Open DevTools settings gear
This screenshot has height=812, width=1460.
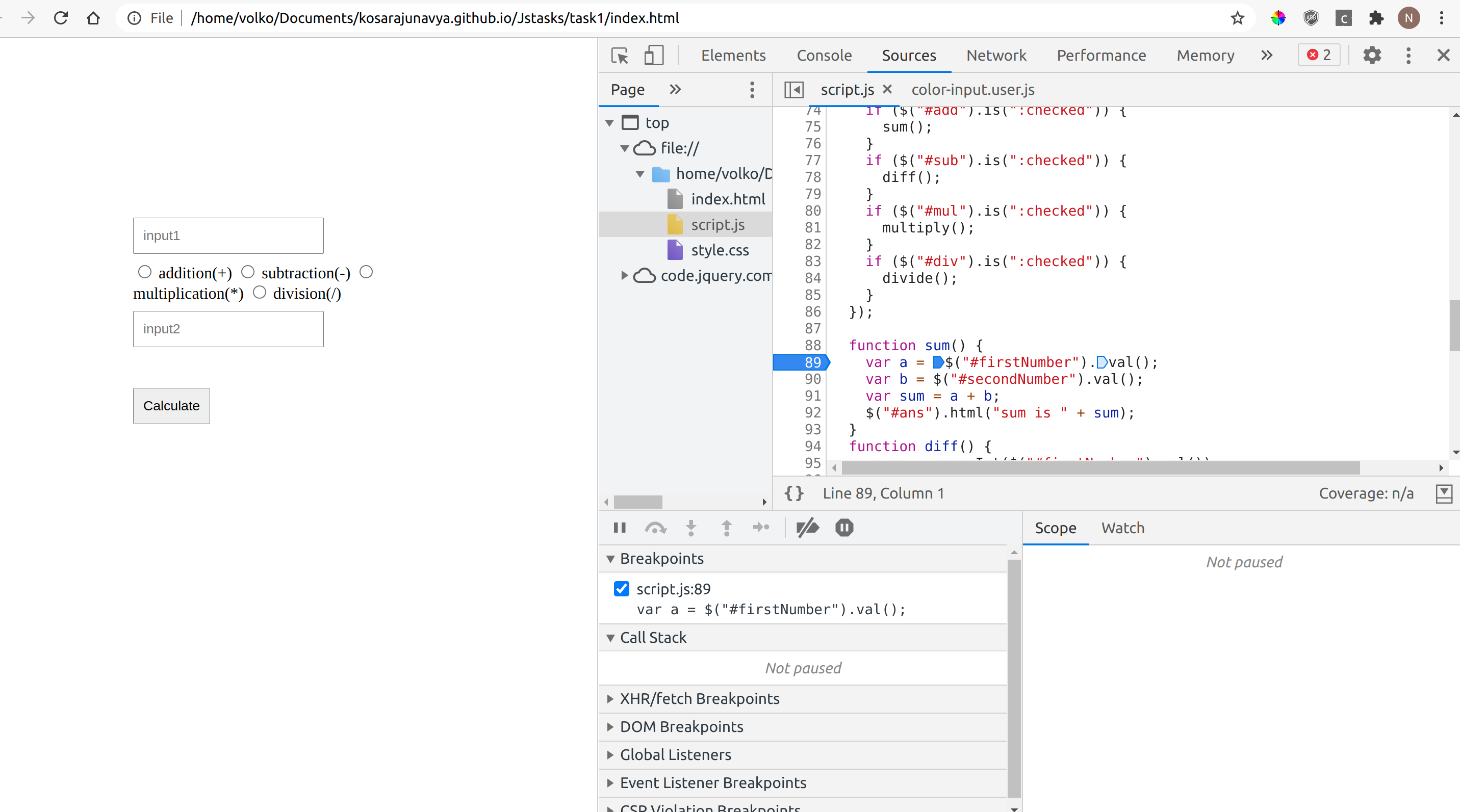pyautogui.click(x=1372, y=55)
